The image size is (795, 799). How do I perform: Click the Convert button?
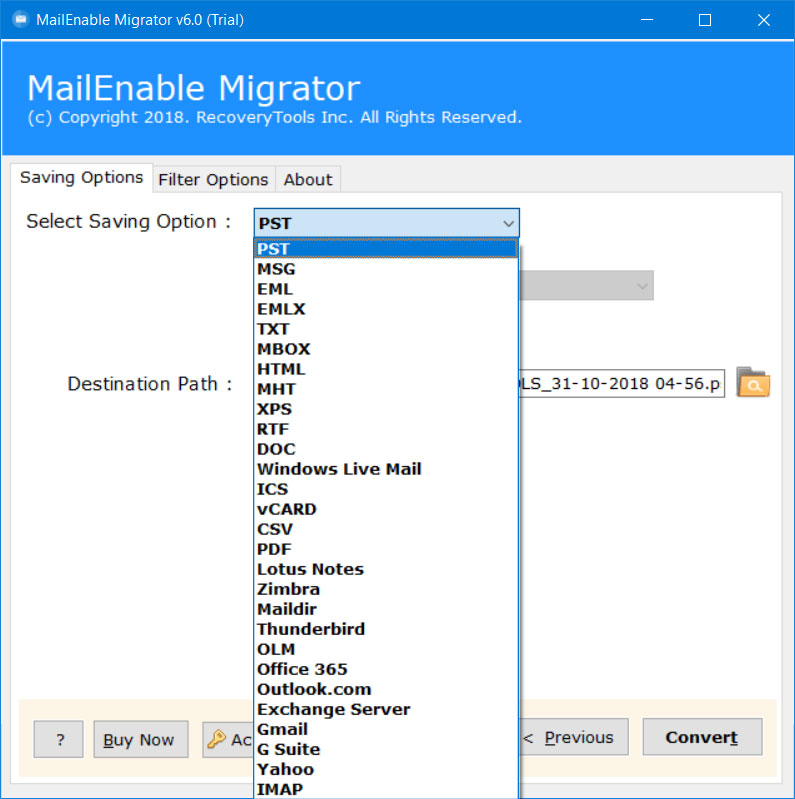702,737
